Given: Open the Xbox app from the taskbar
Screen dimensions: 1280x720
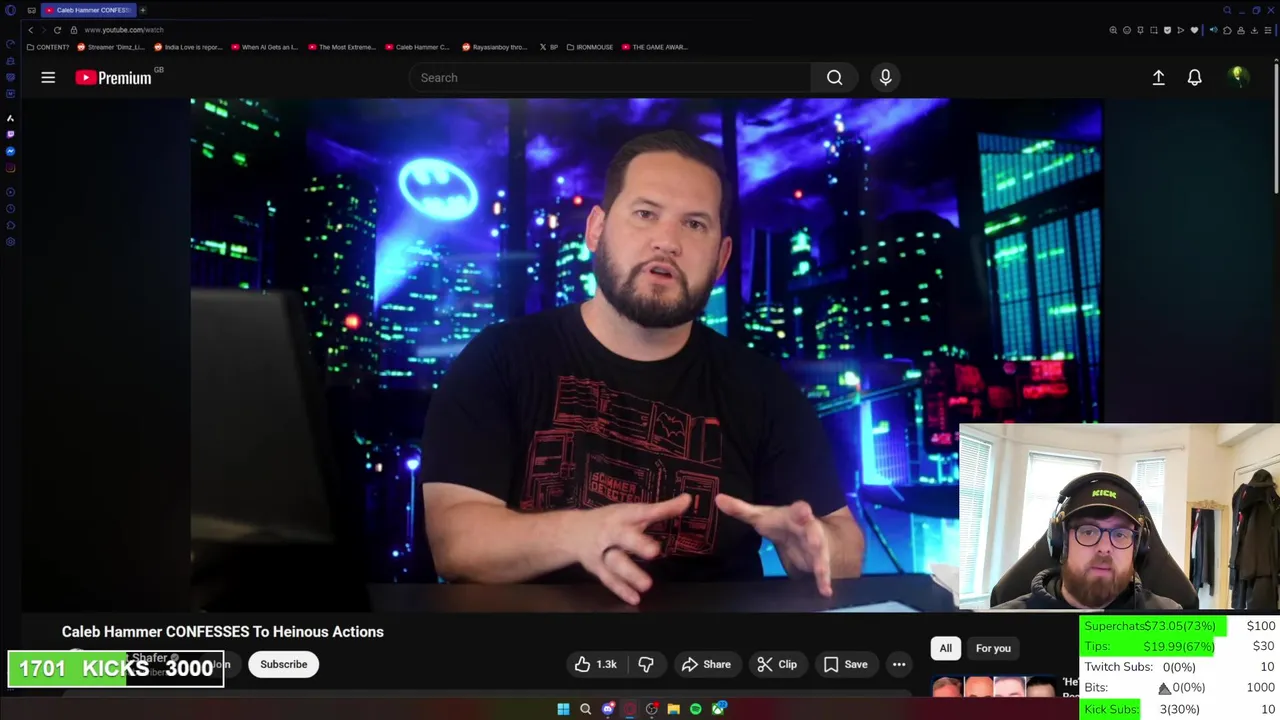Looking at the screenshot, I should pos(719,709).
